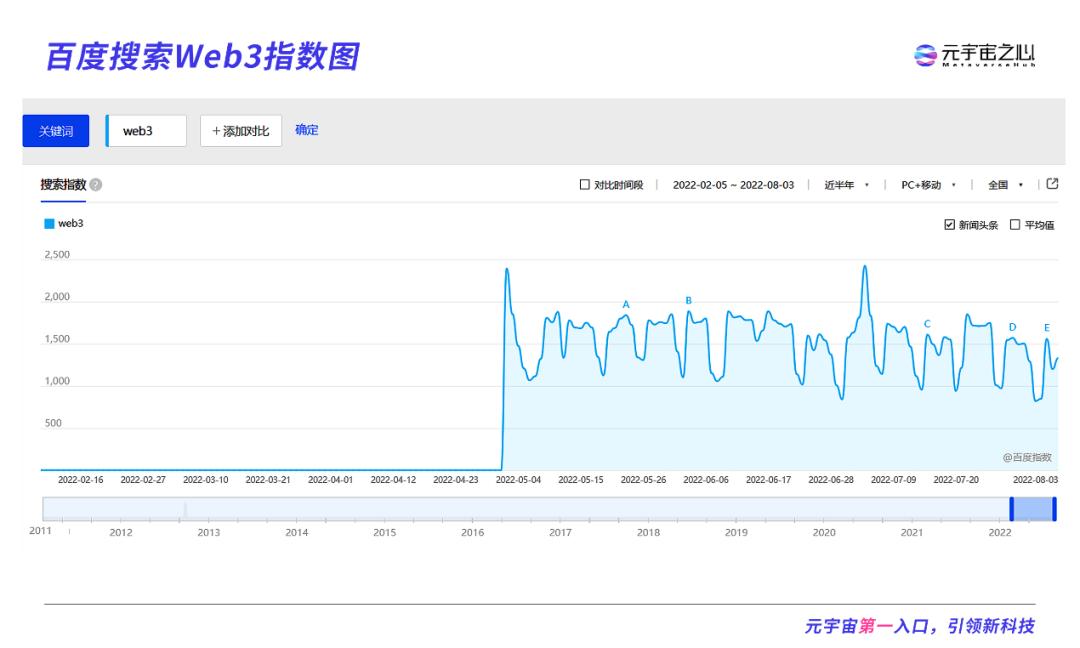1080x648 pixels.
Task: Click news marker A on the chart
Action: pos(626,304)
